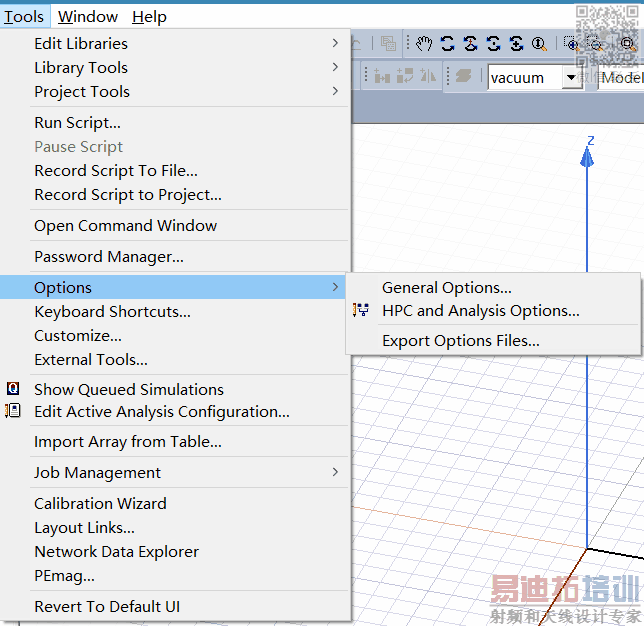
Task: Select the Pan hand tool
Action: (424, 43)
